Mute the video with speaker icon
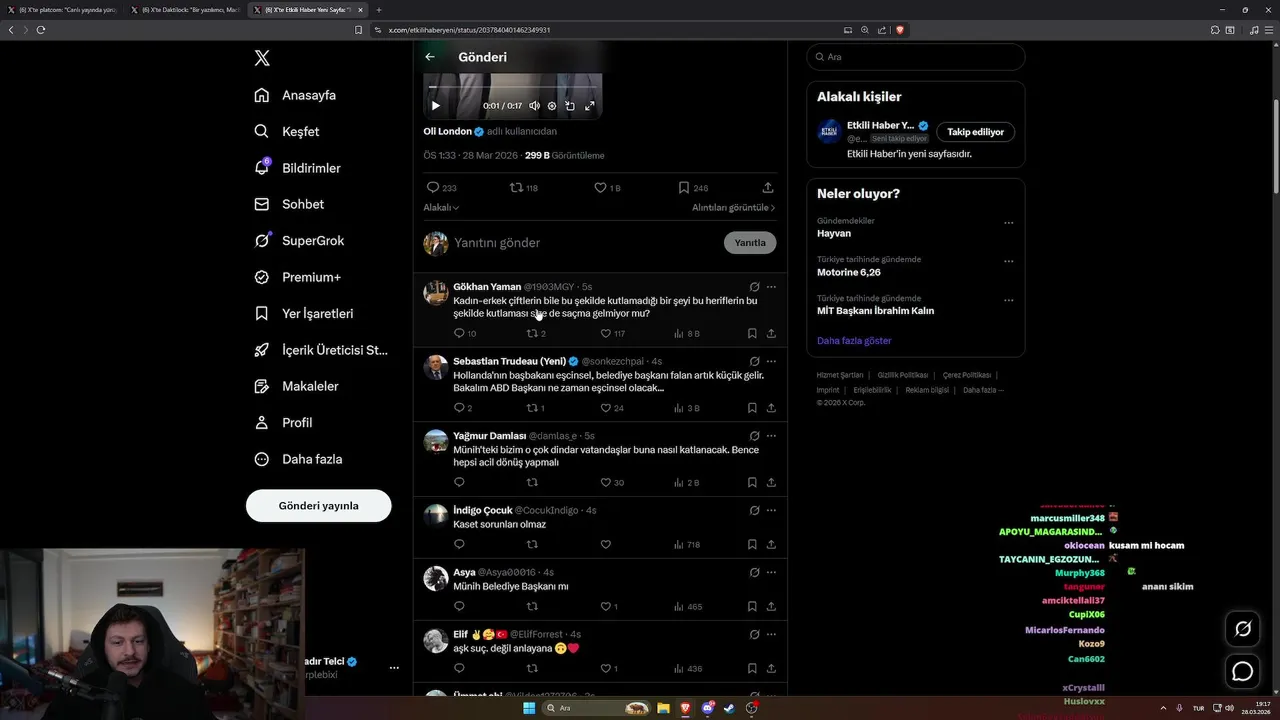1280x720 pixels. (x=534, y=105)
